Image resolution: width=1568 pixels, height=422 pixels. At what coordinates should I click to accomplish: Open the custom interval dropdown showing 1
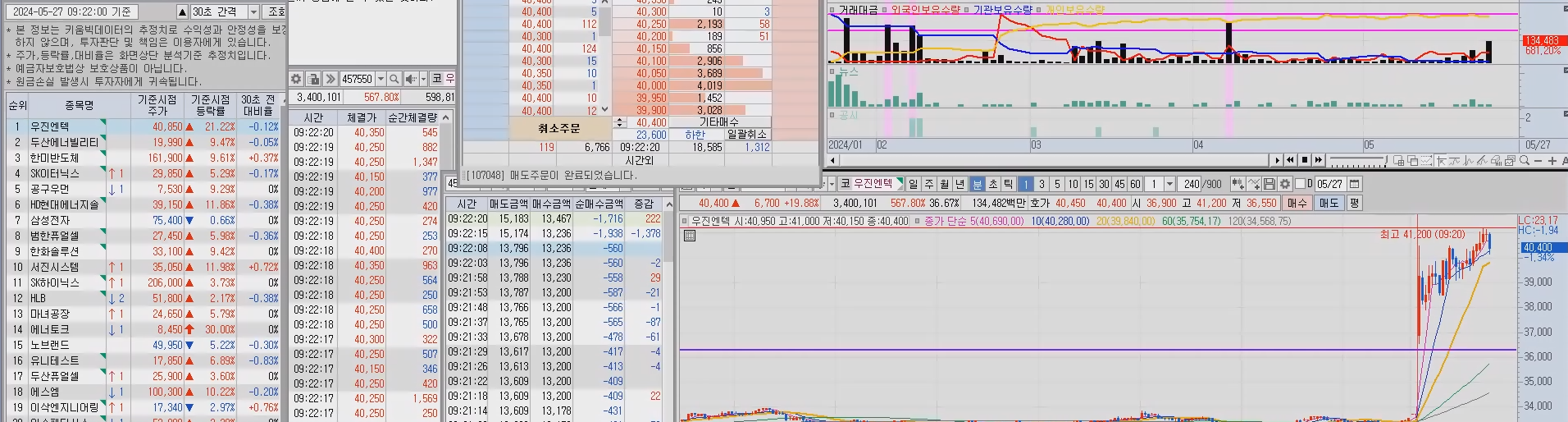[1169, 184]
